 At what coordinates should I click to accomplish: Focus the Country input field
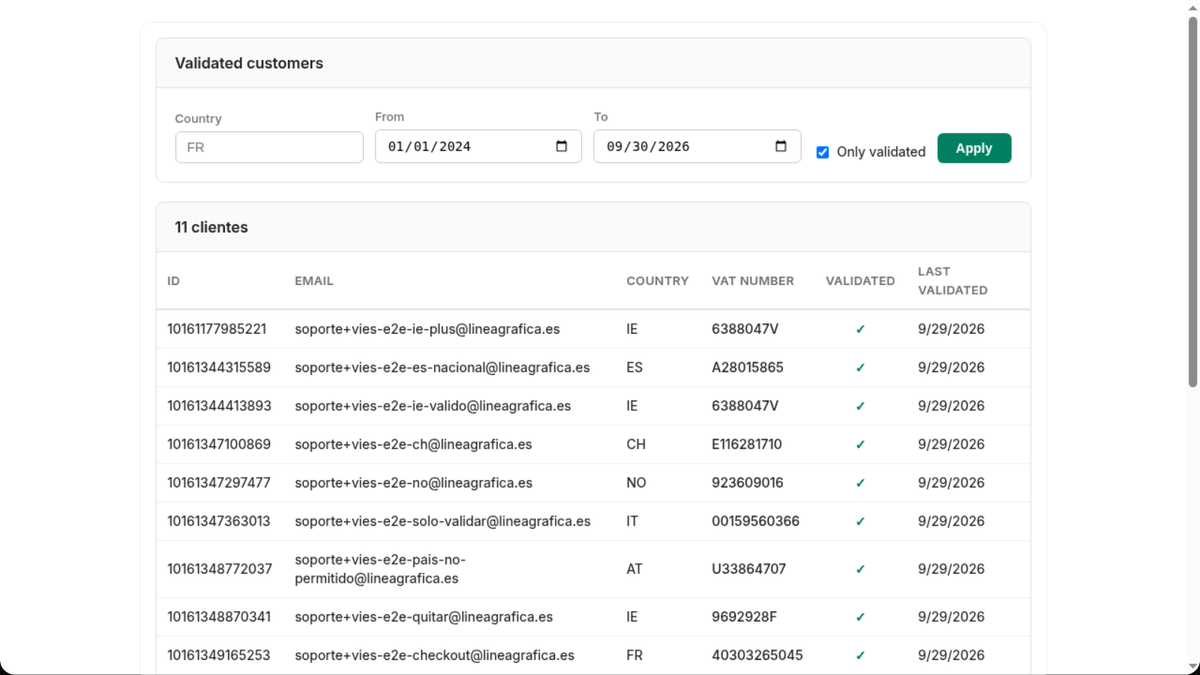click(269, 147)
